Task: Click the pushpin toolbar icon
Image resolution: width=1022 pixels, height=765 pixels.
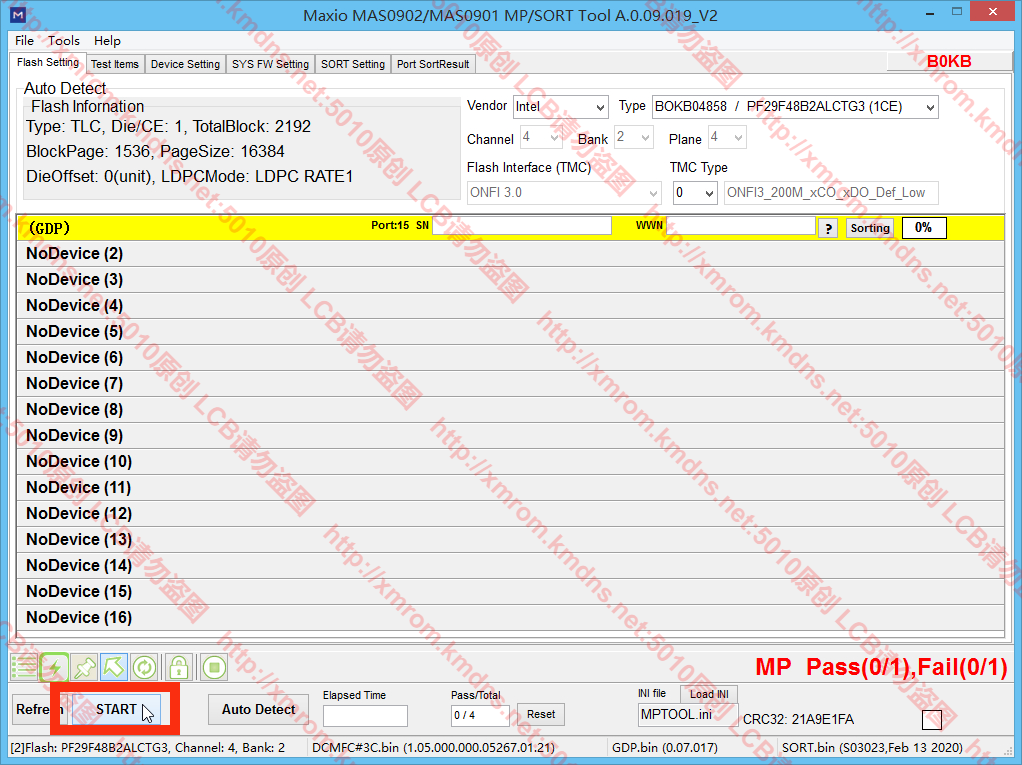Action: [85, 667]
